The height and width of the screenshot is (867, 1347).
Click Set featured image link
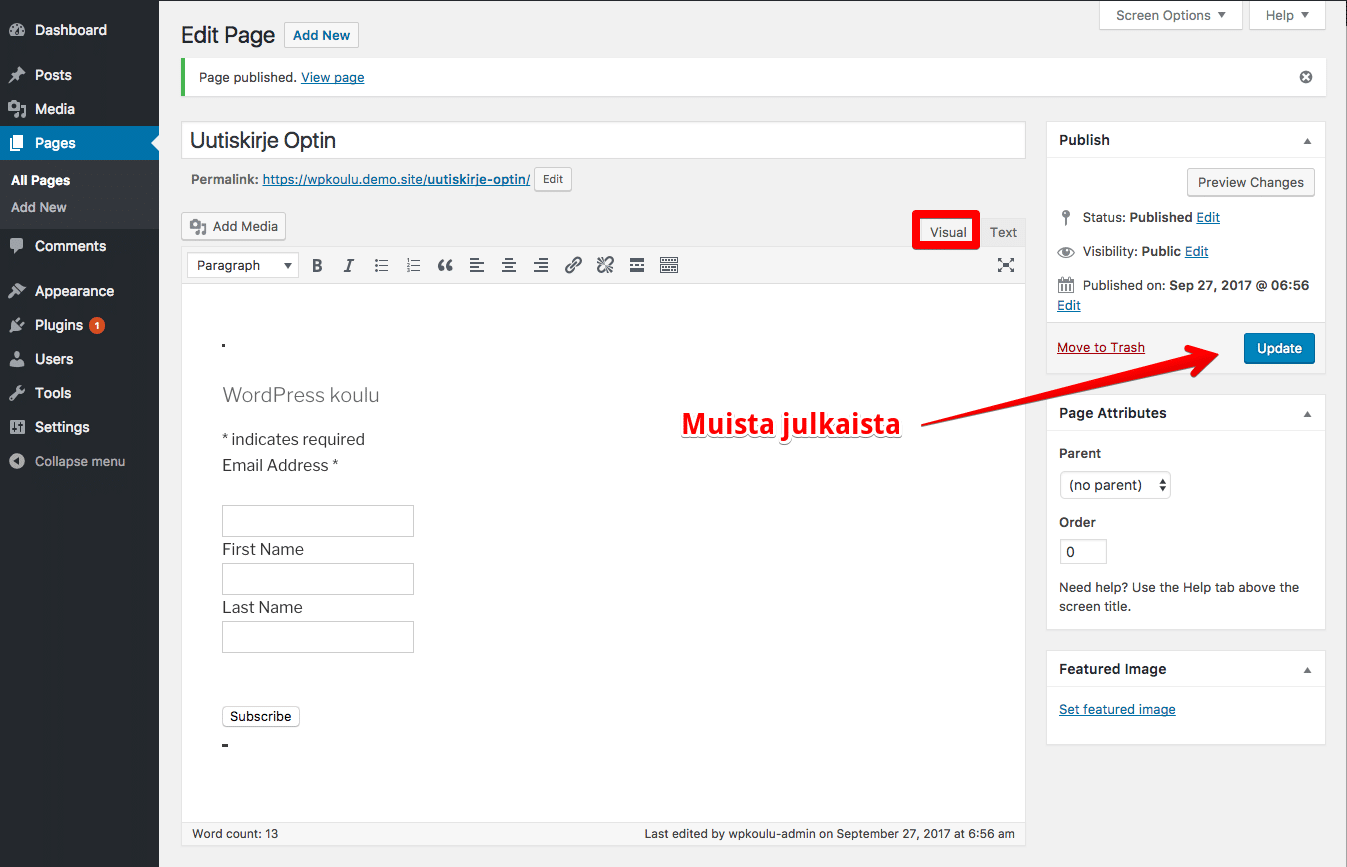point(1117,709)
